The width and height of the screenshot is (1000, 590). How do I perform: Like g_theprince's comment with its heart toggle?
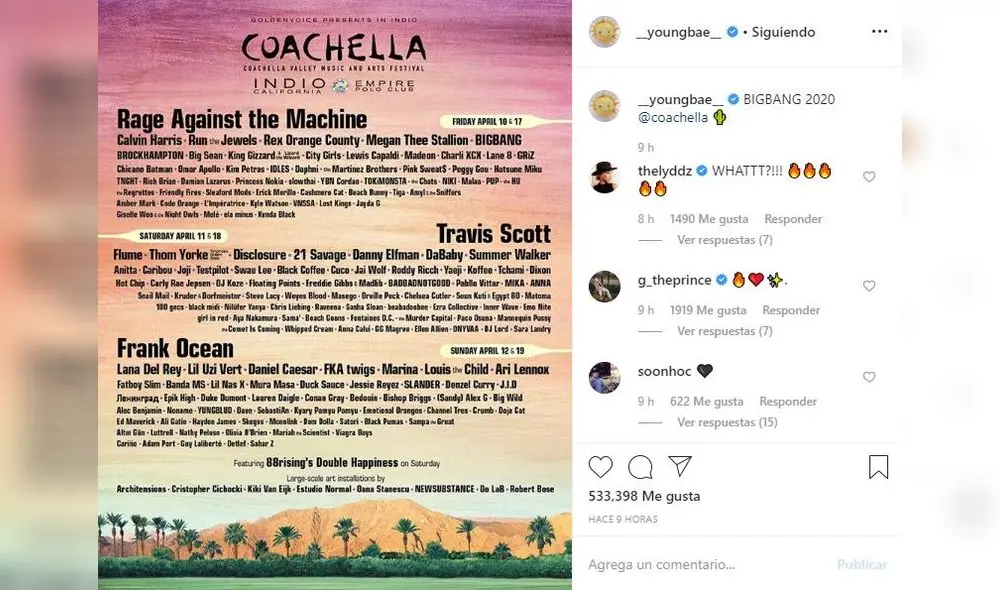pyautogui.click(x=869, y=284)
